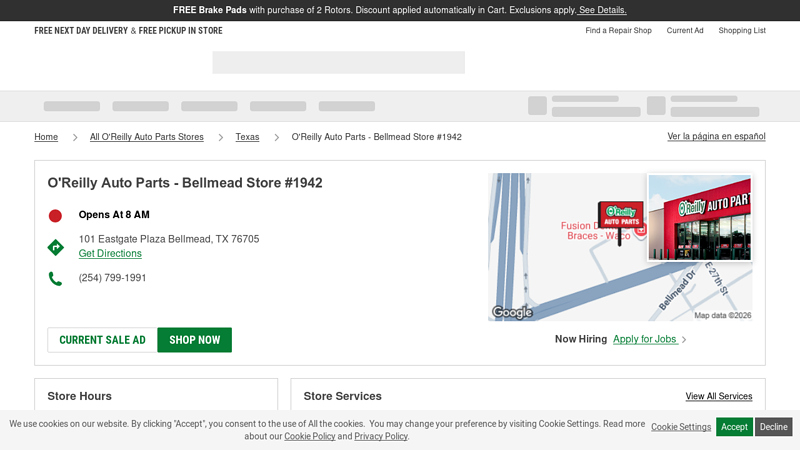
Task: Click the green phone icon
Action: coord(55,279)
